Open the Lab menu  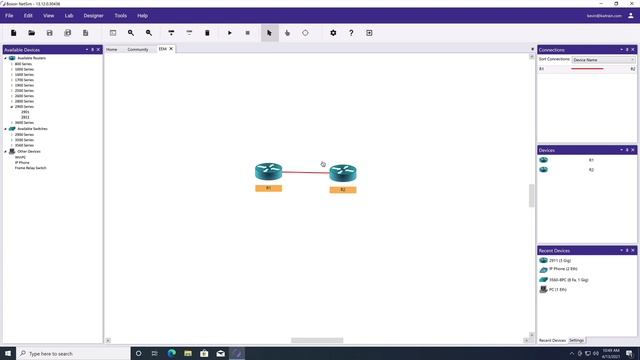69,16
